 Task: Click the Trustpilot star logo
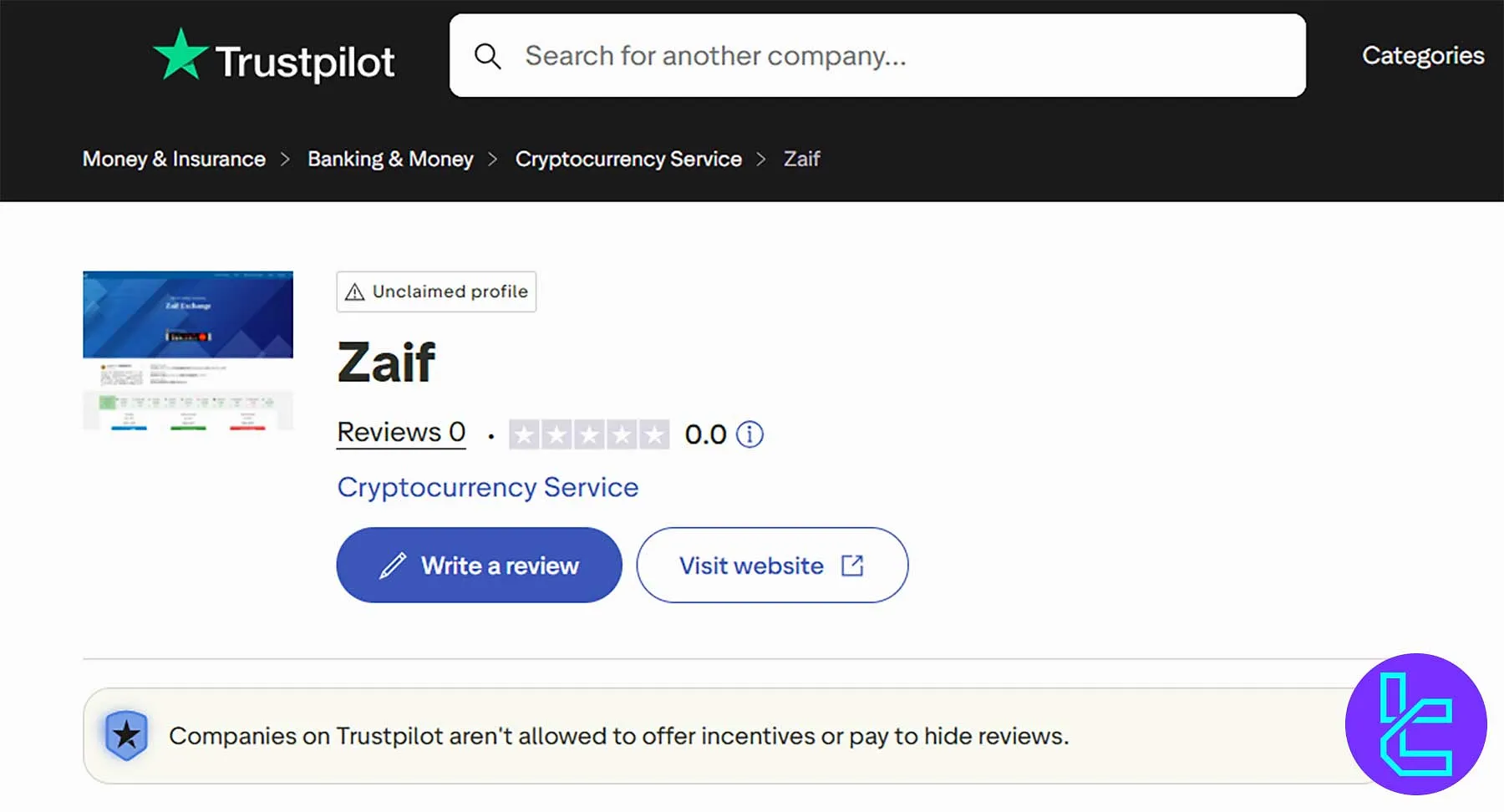(x=181, y=55)
